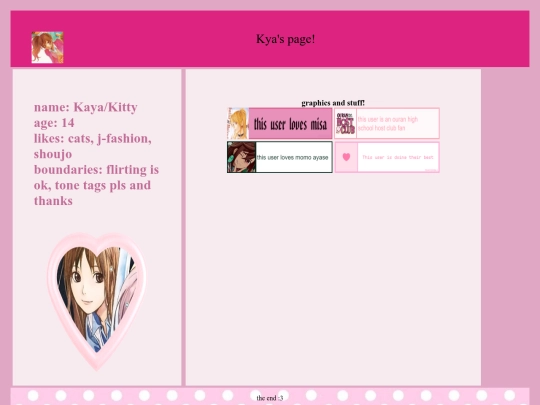Click the 'This user is doing their best' badge

coord(387,157)
